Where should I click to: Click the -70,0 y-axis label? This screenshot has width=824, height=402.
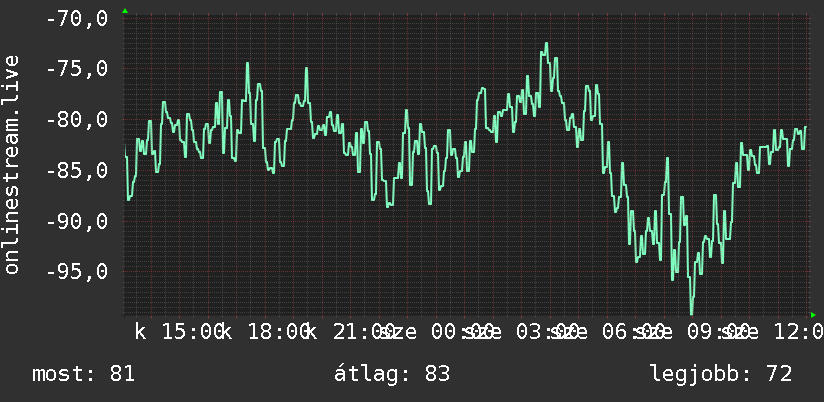pos(77,19)
